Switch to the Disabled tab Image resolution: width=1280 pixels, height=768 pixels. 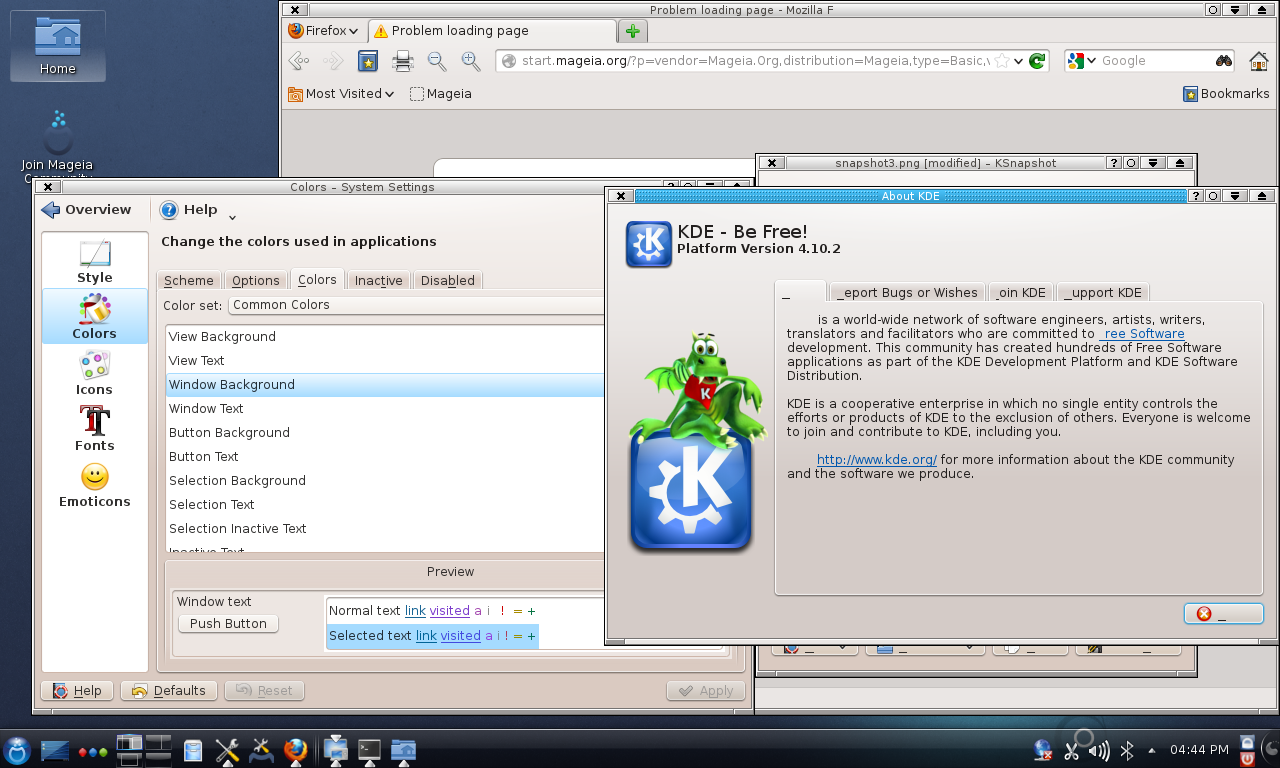point(448,280)
